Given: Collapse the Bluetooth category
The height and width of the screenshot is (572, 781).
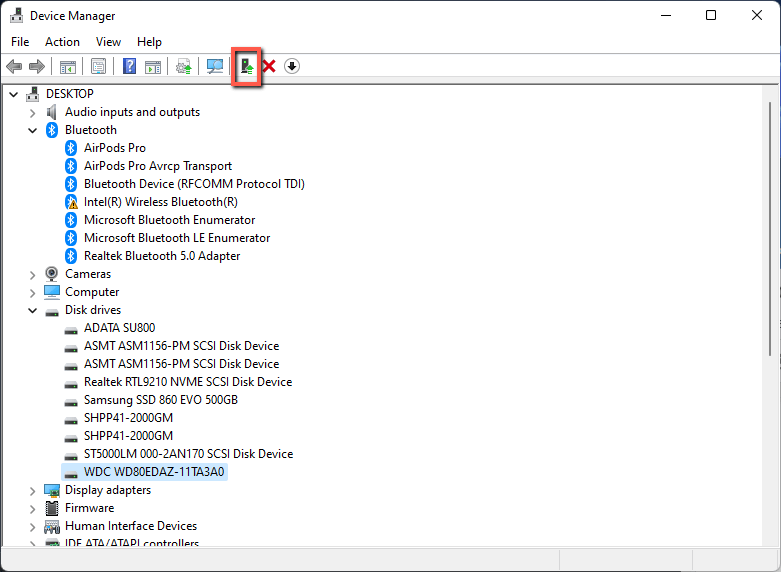Looking at the screenshot, I should click(32, 131).
